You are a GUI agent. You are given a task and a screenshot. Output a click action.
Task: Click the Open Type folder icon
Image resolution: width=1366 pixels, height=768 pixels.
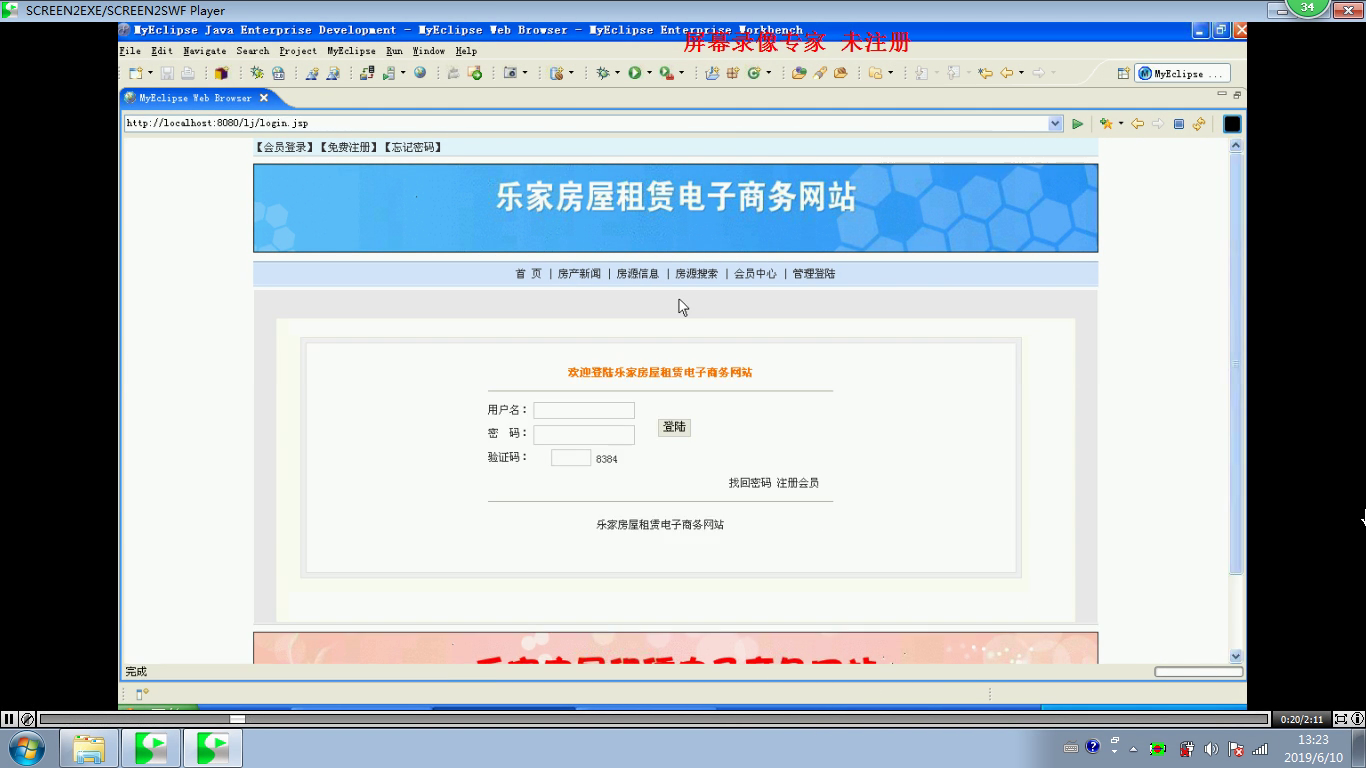click(x=799, y=73)
